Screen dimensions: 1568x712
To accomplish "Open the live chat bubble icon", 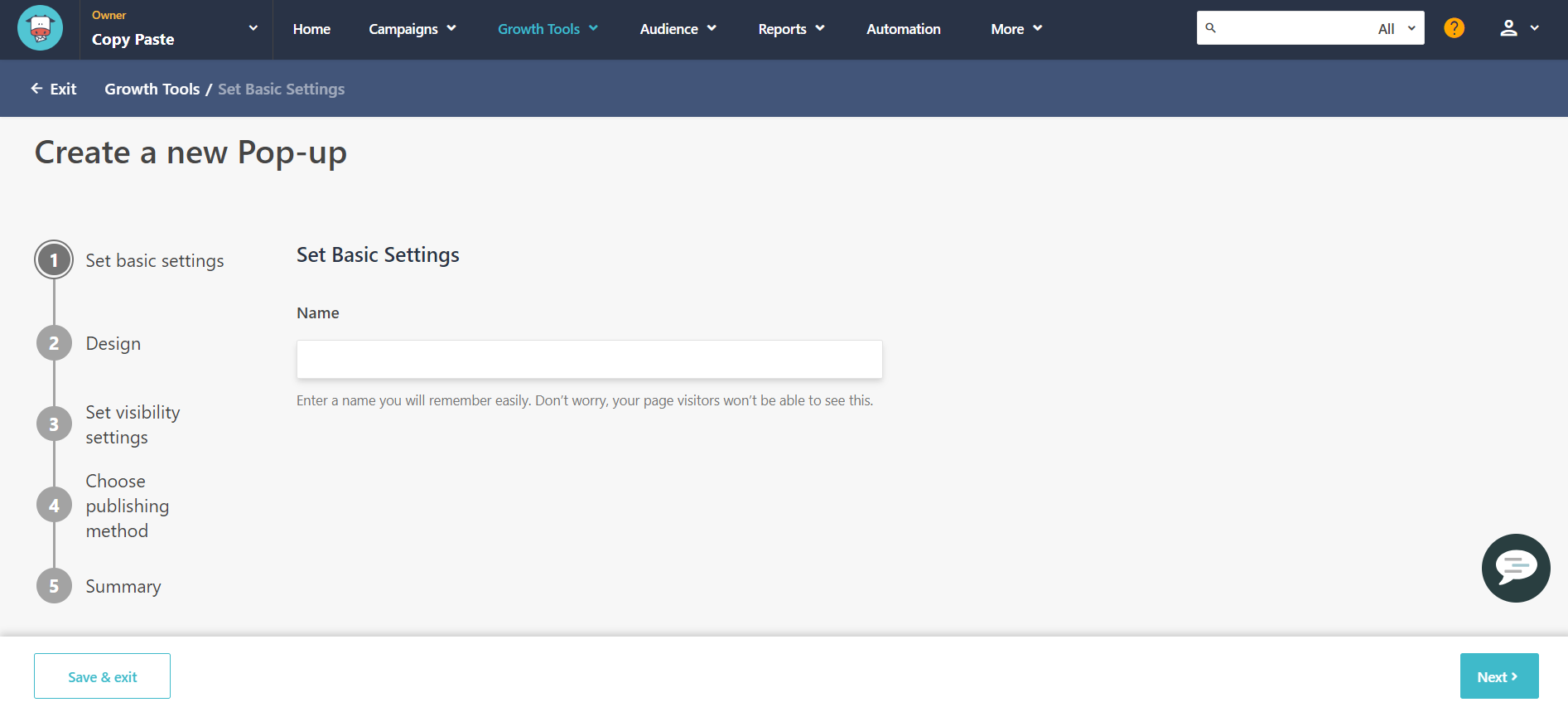I will [x=1516, y=568].
